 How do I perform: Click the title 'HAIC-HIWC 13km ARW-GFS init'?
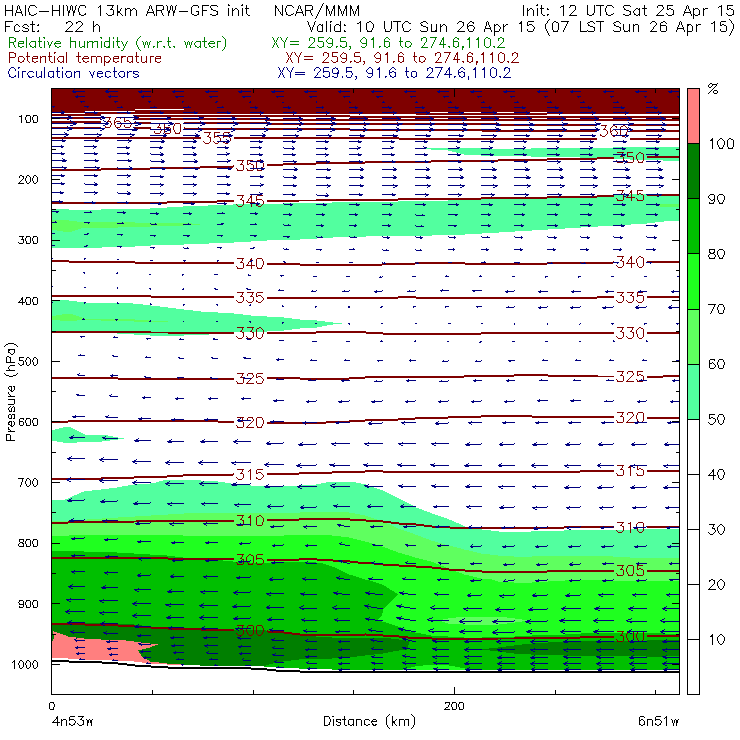(127, 10)
